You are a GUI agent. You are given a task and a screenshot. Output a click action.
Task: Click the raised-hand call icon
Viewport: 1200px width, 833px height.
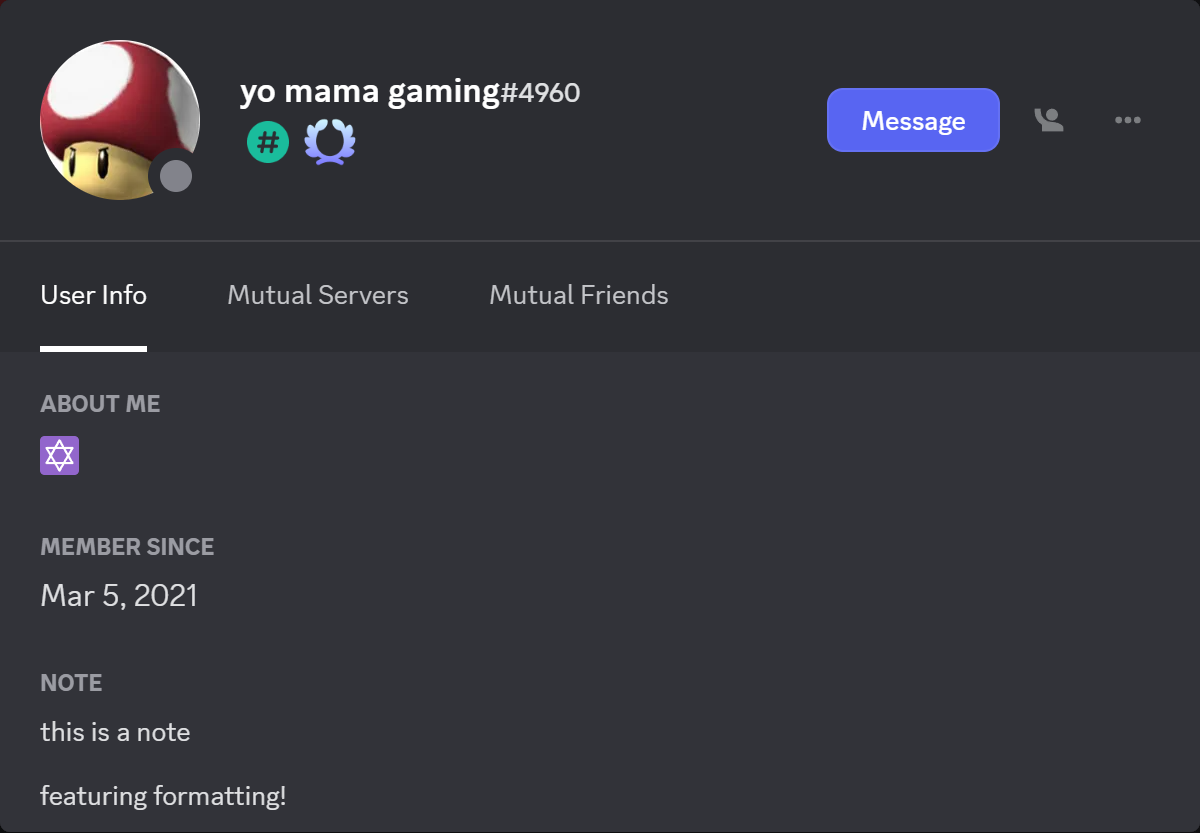1049,119
